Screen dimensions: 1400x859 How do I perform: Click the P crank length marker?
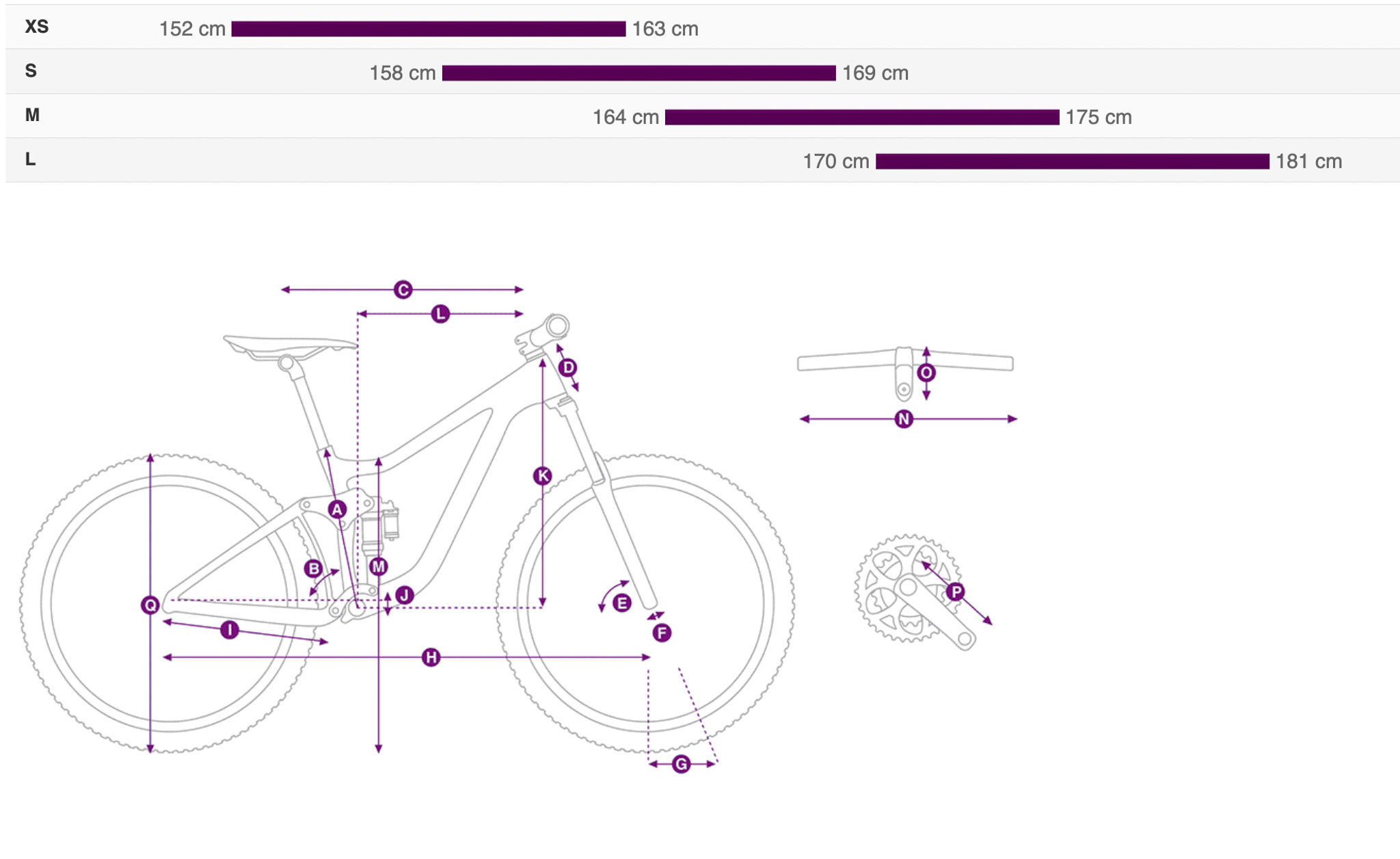[x=956, y=592]
